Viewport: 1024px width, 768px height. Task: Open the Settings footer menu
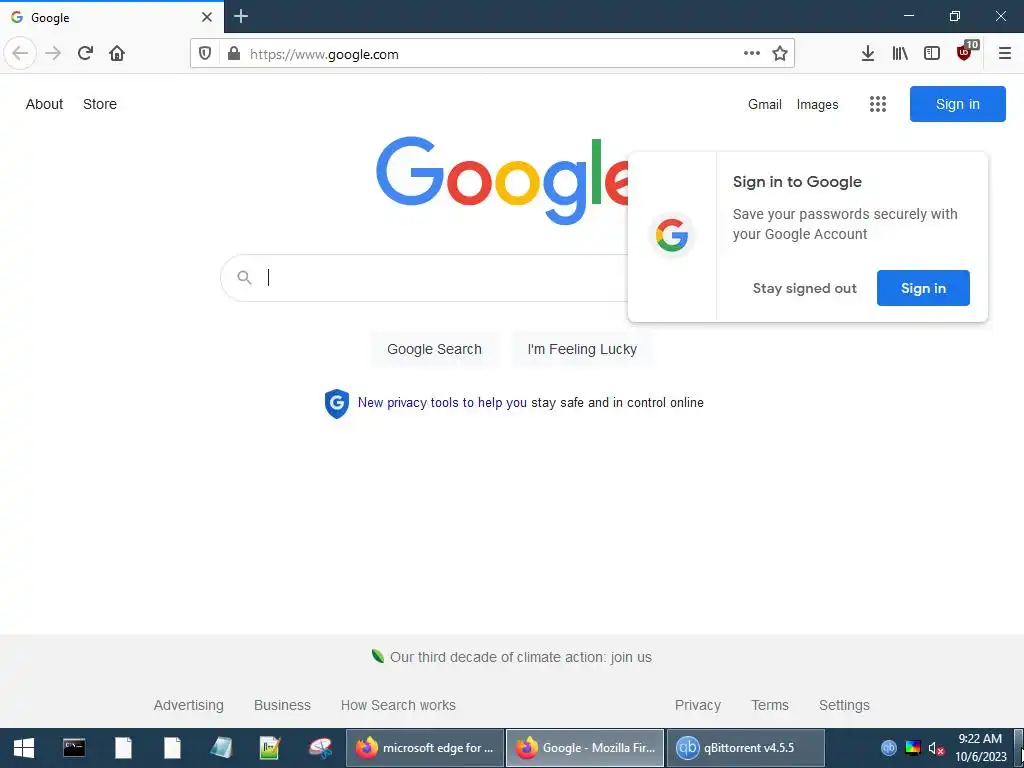(844, 705)
